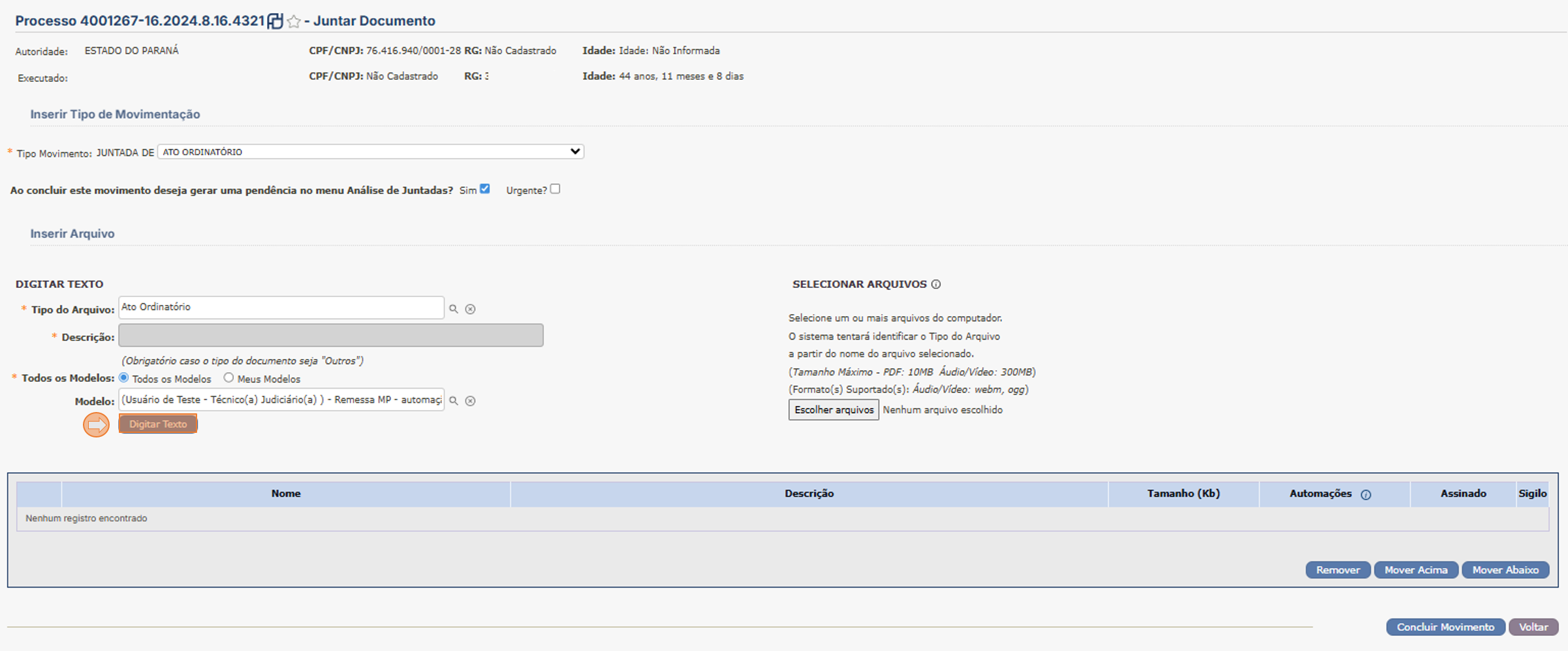Clear the Tipo do Arquivo field
The image size is (1568, 651).
click(x=470, y=309)
